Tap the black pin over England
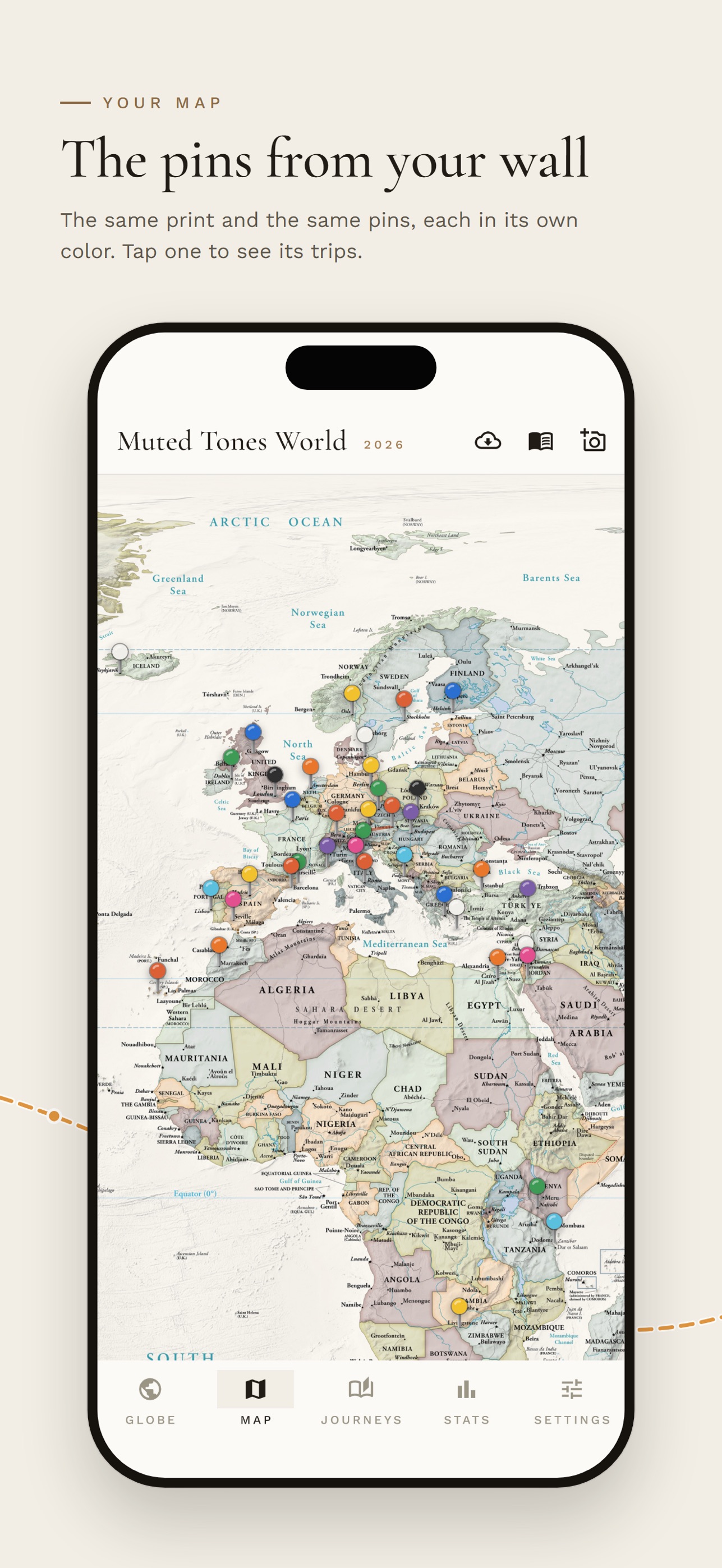 click(x=274, y=774)
